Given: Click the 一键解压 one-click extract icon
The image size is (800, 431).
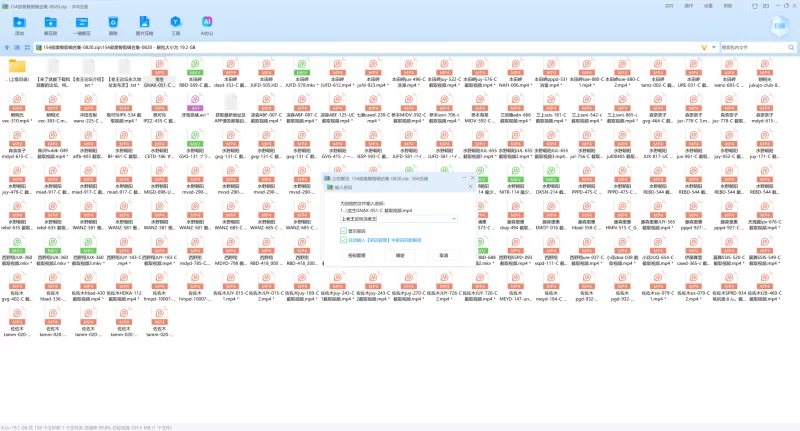Looking at the screenshot, I should 82,22.
